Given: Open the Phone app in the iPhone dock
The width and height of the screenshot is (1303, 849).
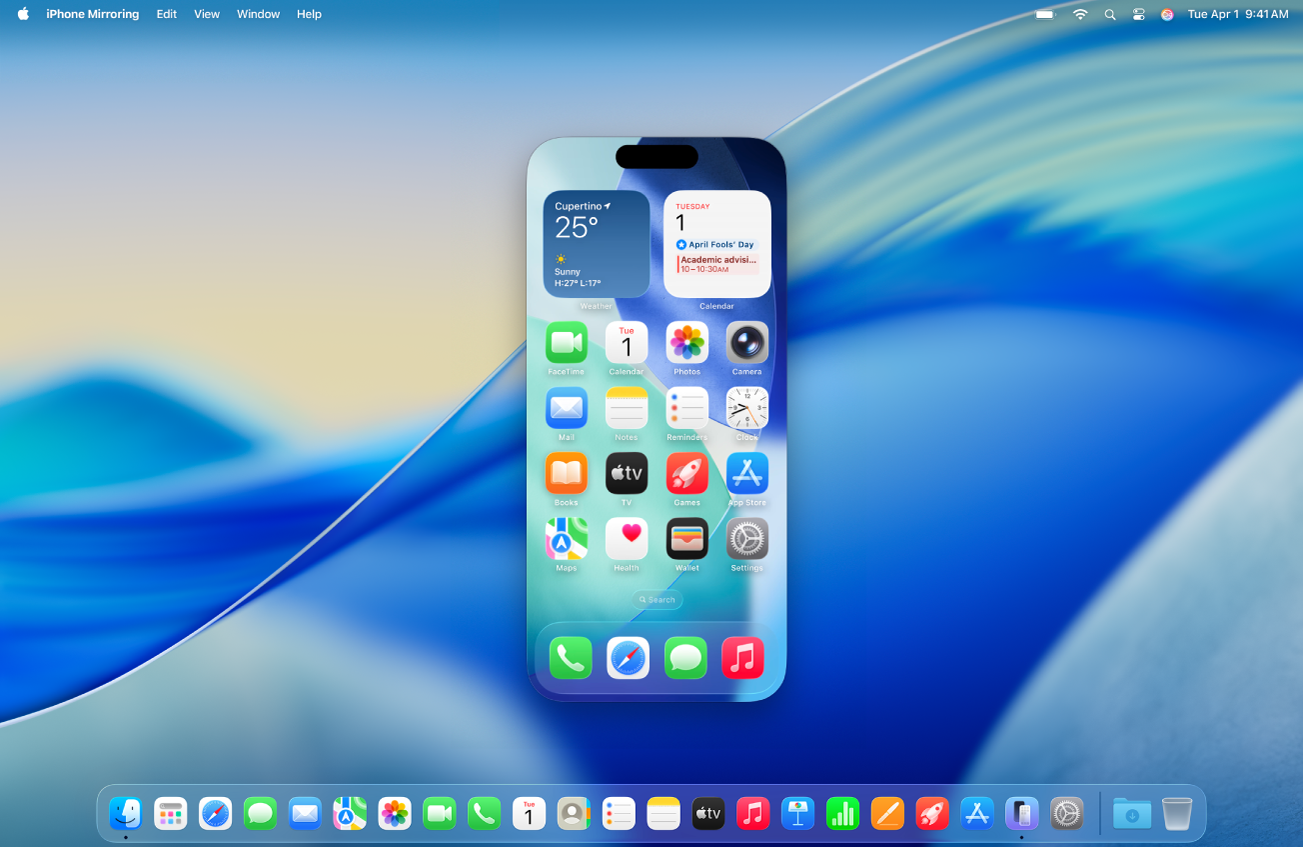Looking at the screenshot, I should 569,657.
